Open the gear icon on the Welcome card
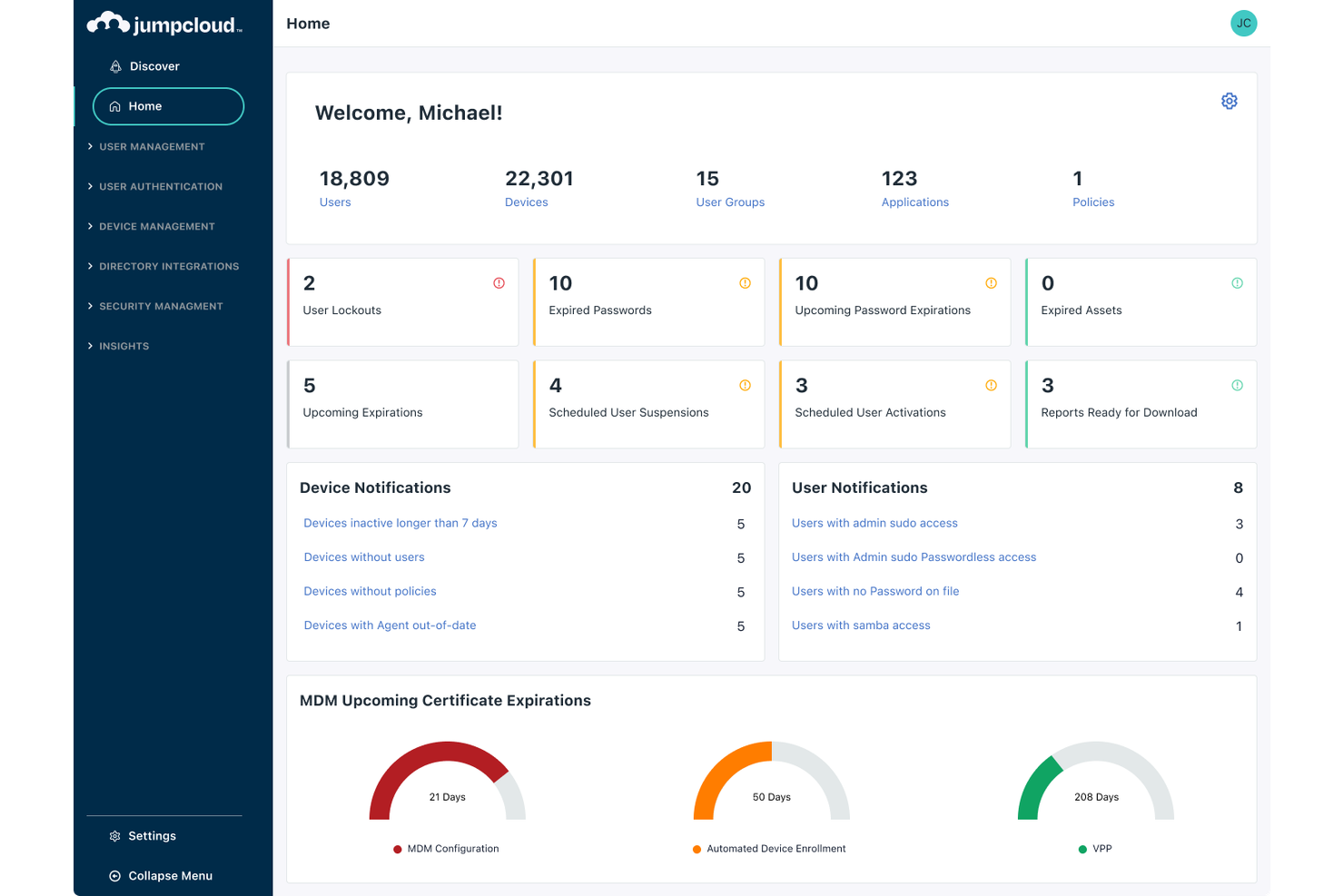The width and height of the screenshot is (1344, 896). tap(1229, 101)
